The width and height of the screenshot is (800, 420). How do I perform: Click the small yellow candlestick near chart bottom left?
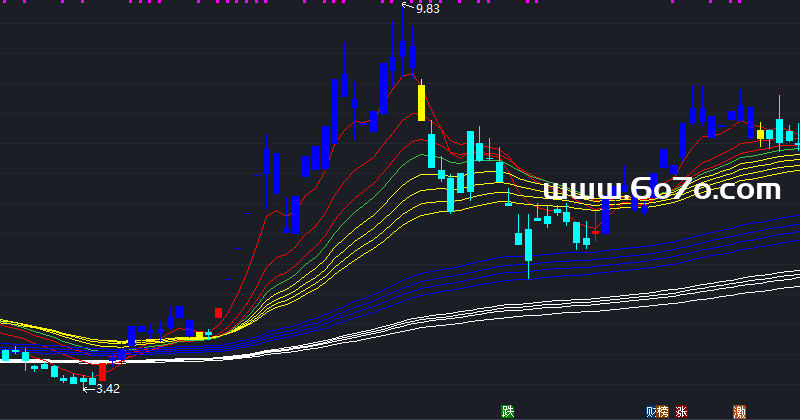click(199, 335)
